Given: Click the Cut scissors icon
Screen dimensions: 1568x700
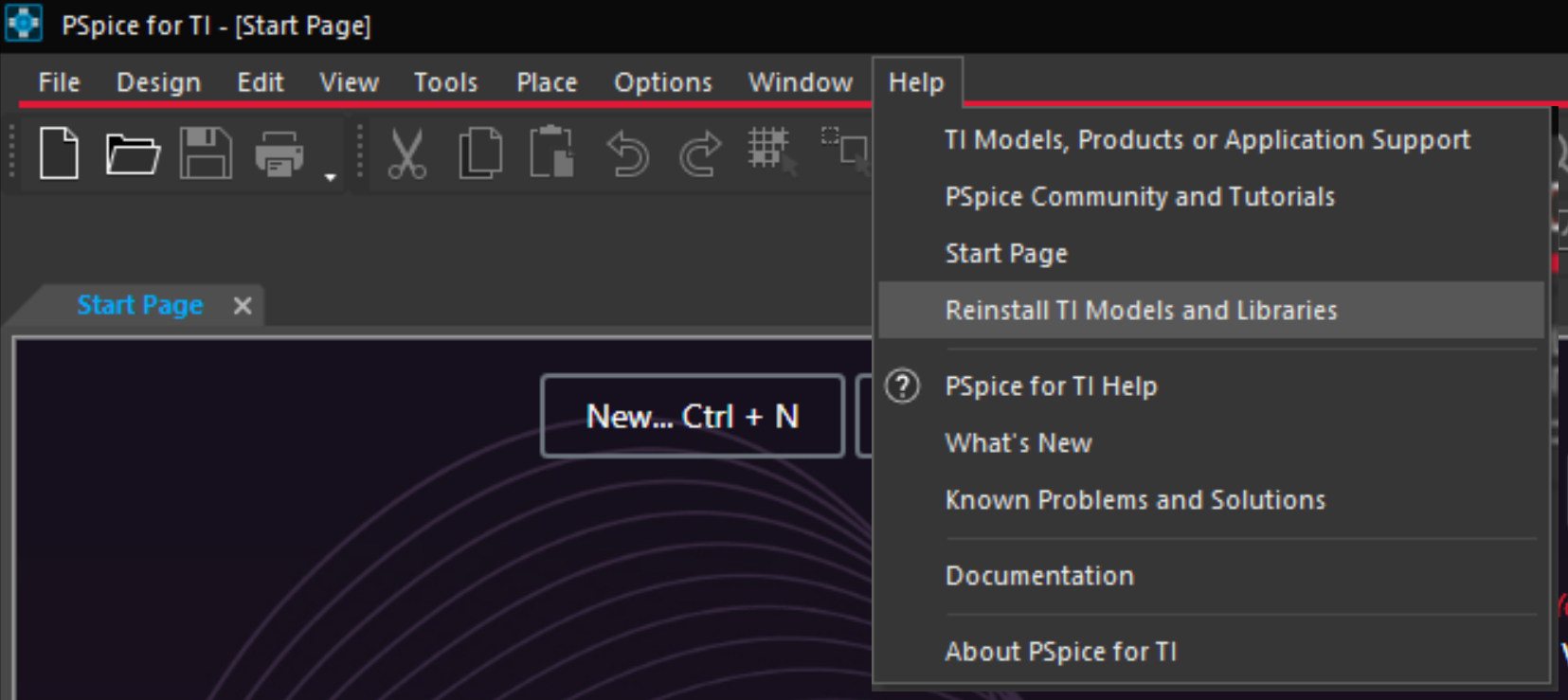Looking at the screenshot, I should coord(407,153).
